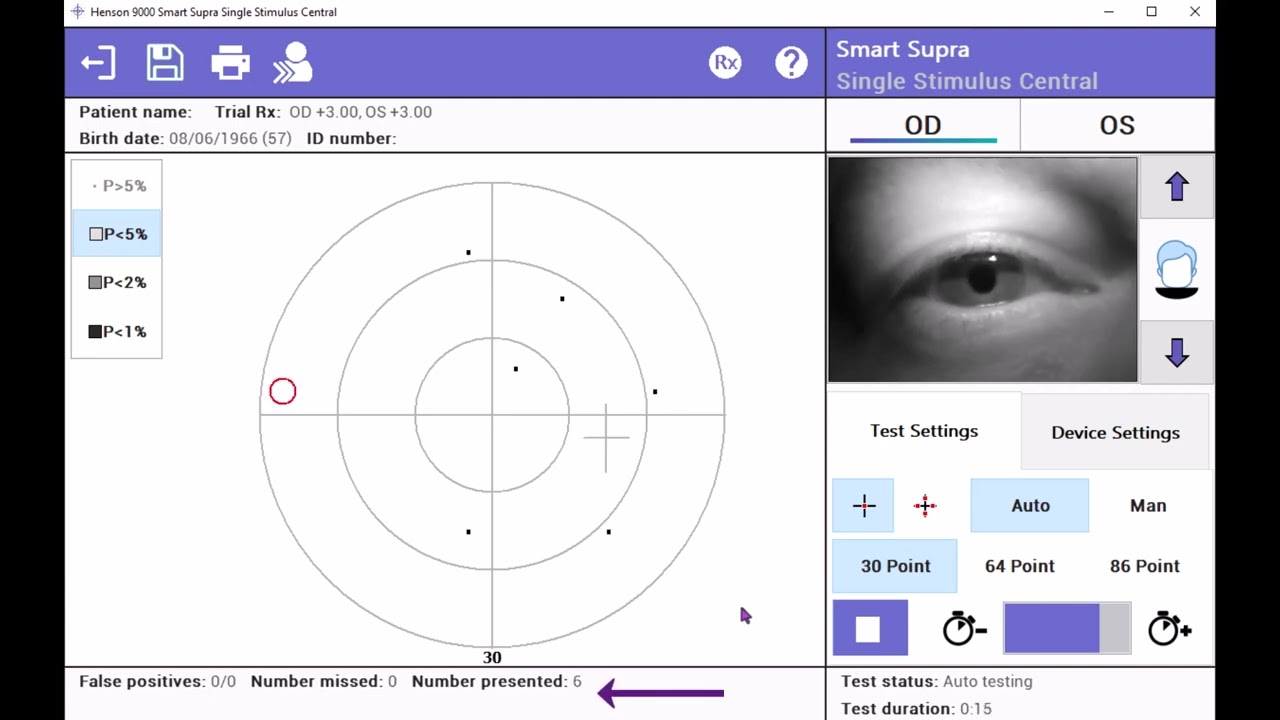
Task: Increase response time with stopwatch plus
Action: click(x=1169, y=629)
